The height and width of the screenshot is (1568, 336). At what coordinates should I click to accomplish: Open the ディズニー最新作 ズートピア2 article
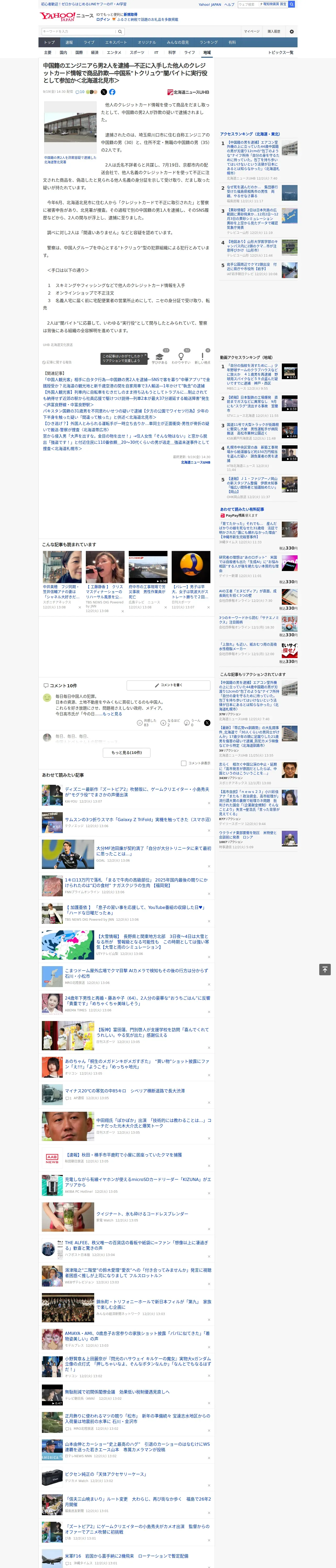point(137,792)
